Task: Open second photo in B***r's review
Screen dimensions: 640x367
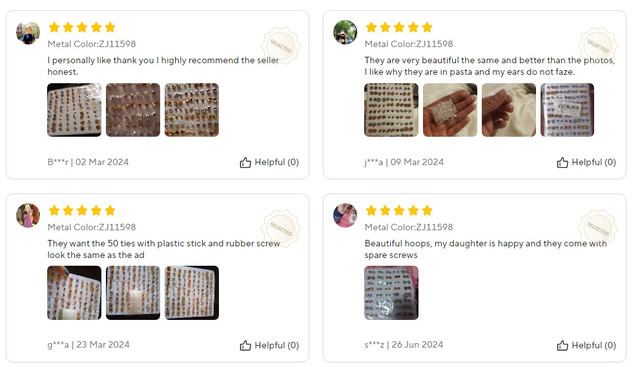Action: pos(133,110)
